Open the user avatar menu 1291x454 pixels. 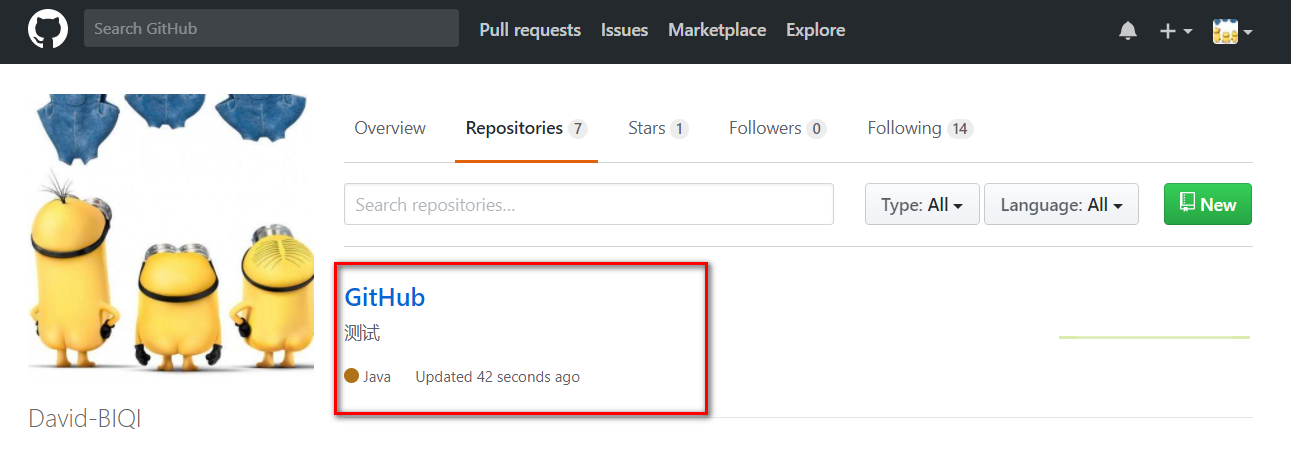(x=1233, y=31)
